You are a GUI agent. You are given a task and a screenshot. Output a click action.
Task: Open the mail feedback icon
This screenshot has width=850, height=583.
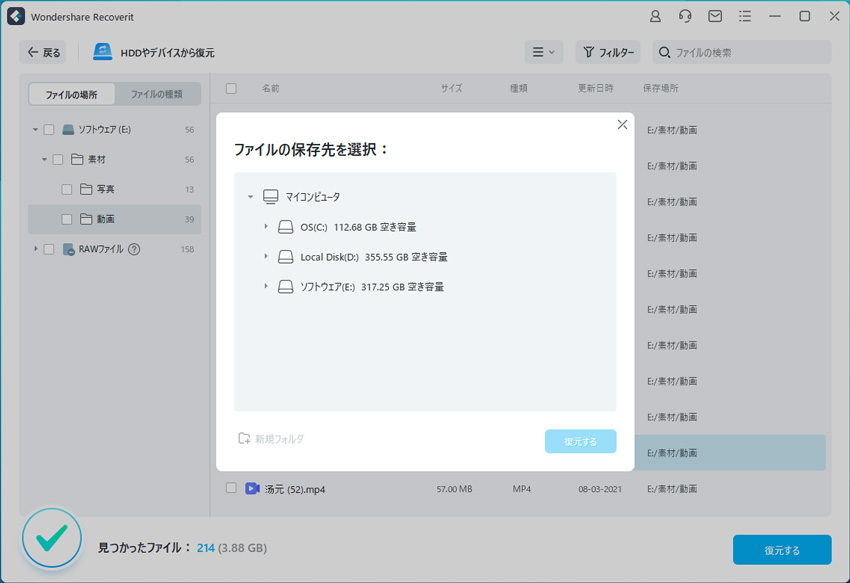tap(715, 16)
